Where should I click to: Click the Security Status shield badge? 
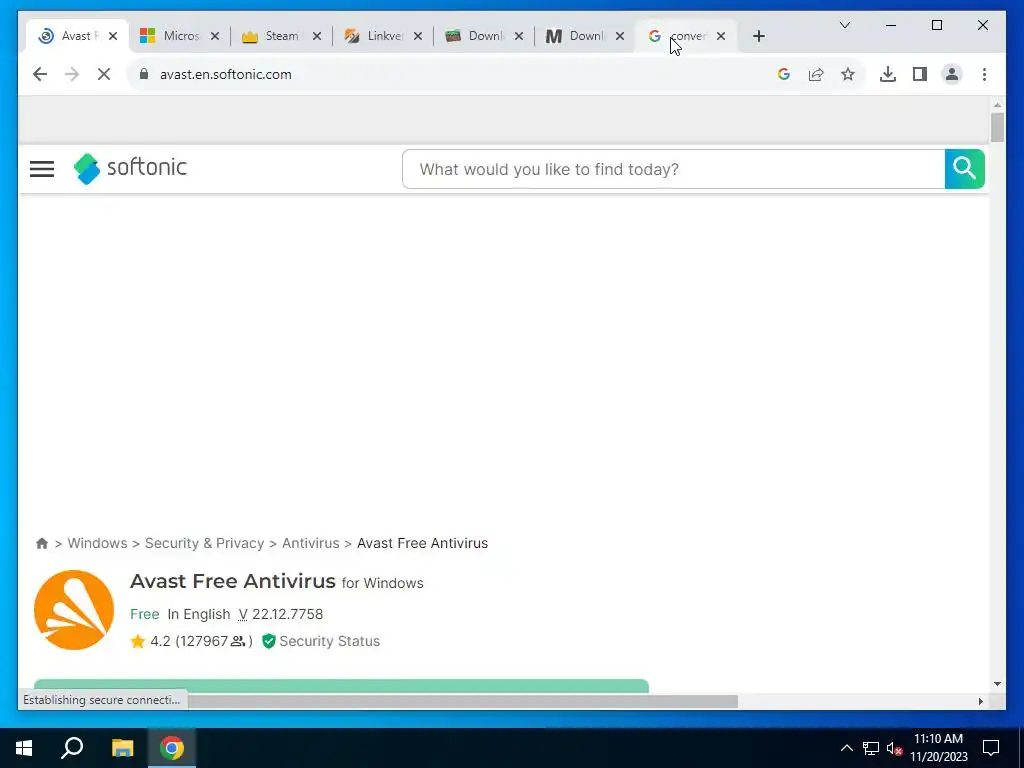click(321, 641)
